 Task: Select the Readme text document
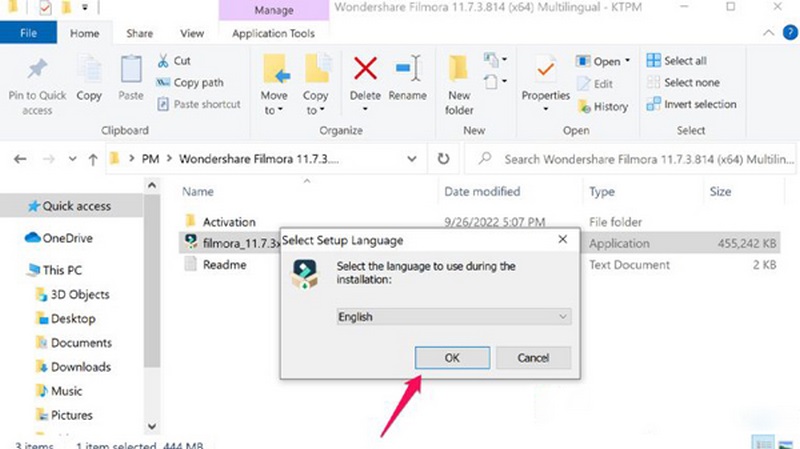click(480, 265)
